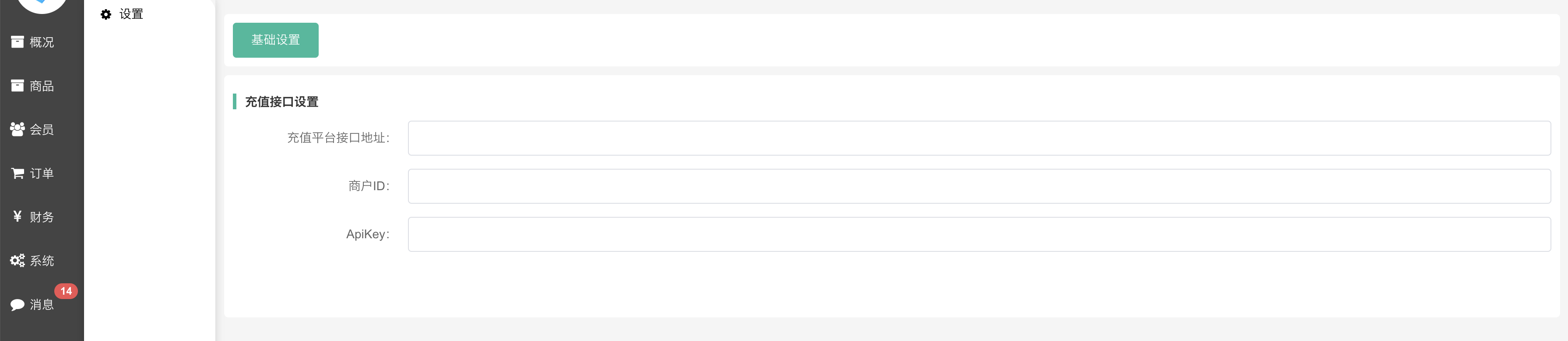Click the 订单 shopping cart icon

point(17,173)
